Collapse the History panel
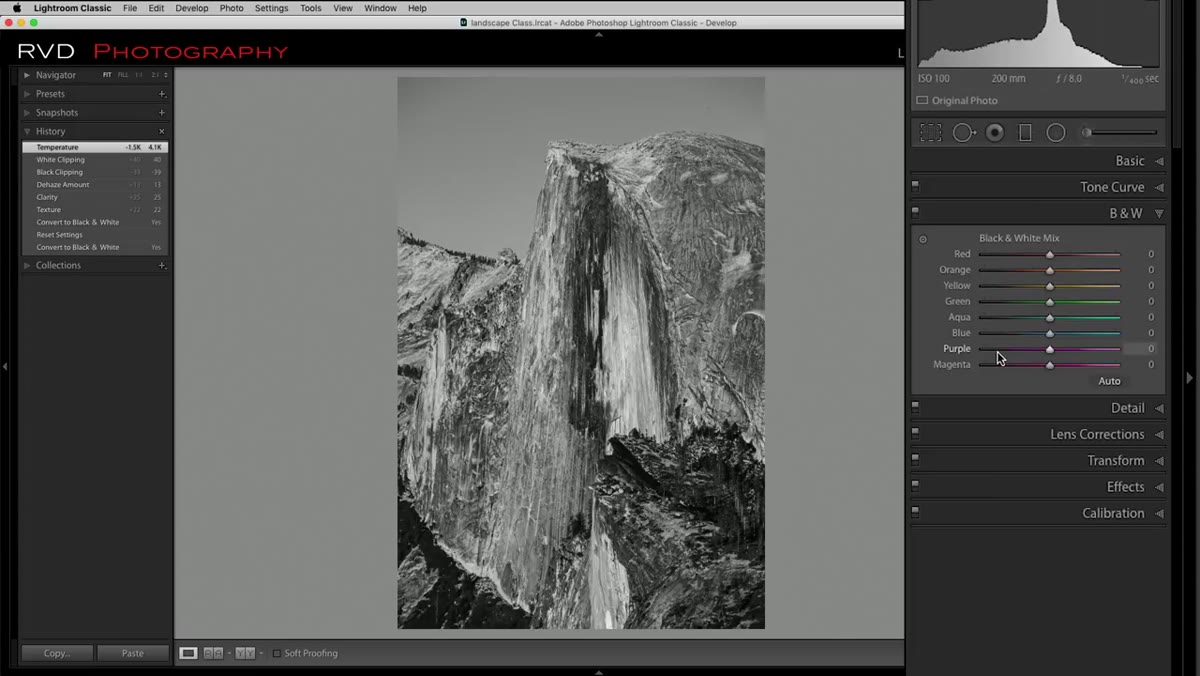Image resolution: width=1200 pixels, height=676 pixels. 28,132
